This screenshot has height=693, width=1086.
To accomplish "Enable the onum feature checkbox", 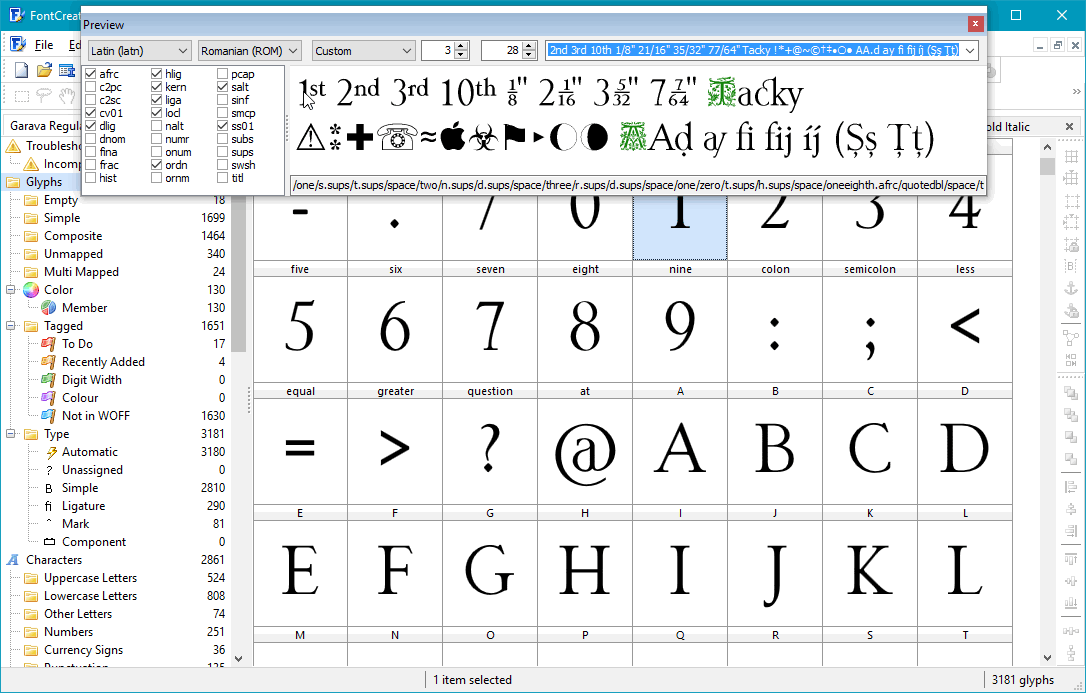I will click(157, 152).
